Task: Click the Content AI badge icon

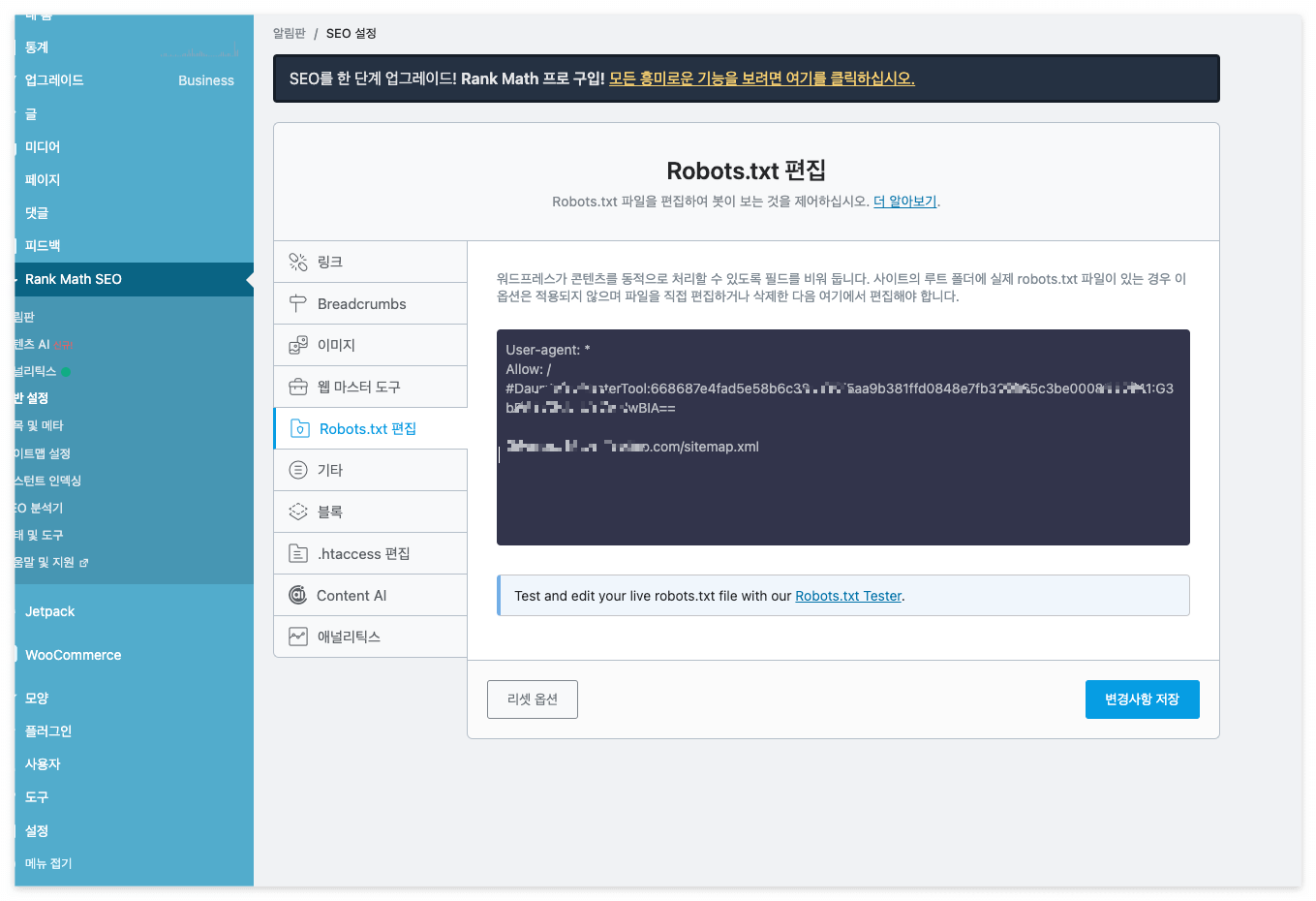Action: click(x=297, y=594)
